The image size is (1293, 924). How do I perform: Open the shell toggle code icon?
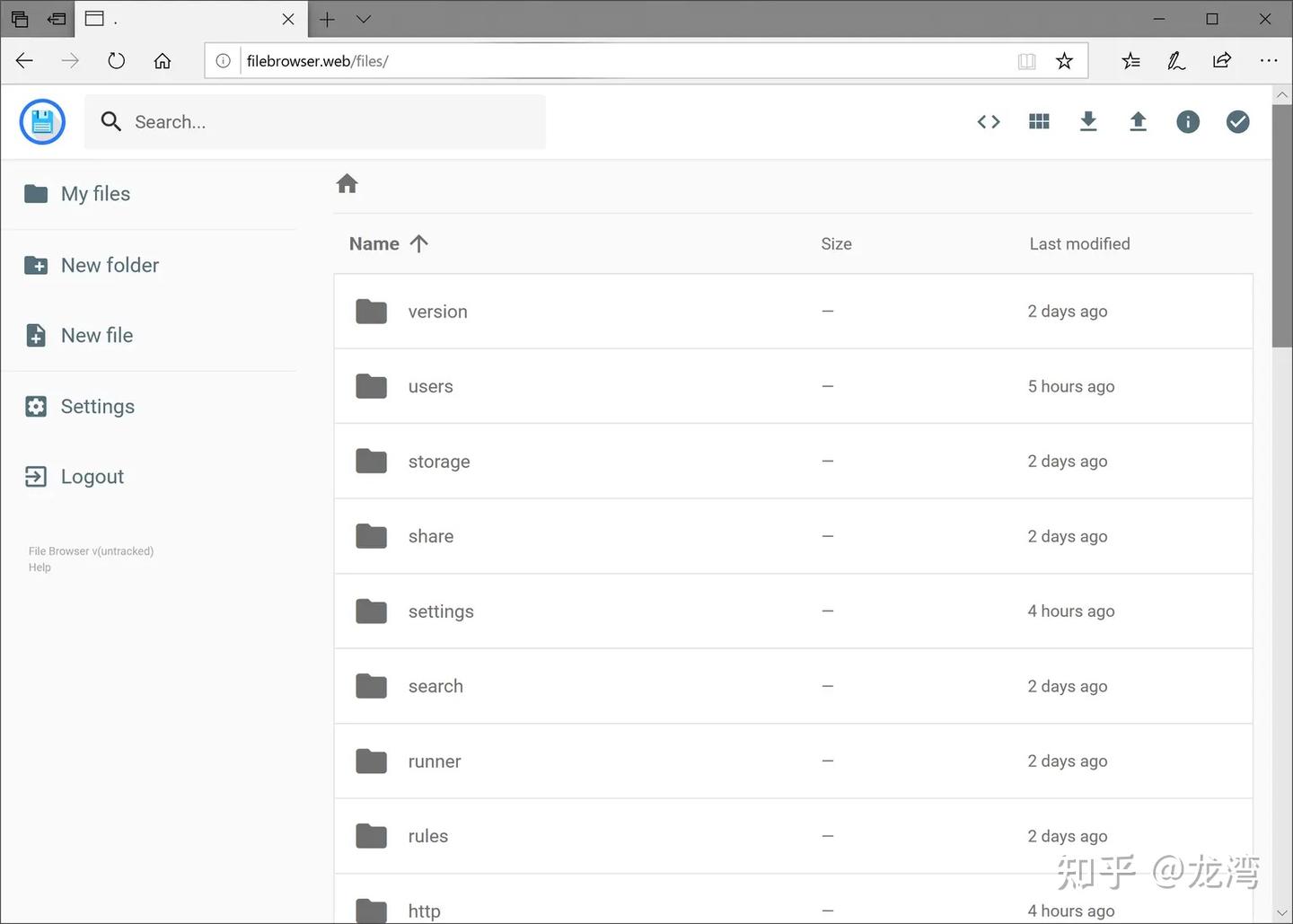tap(989, 122)
